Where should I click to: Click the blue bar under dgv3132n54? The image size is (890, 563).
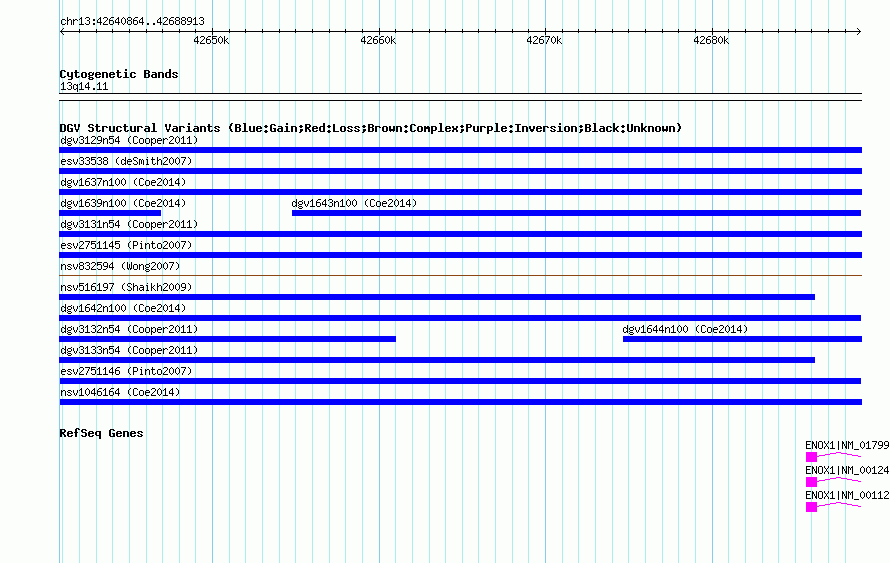point(228,339)
